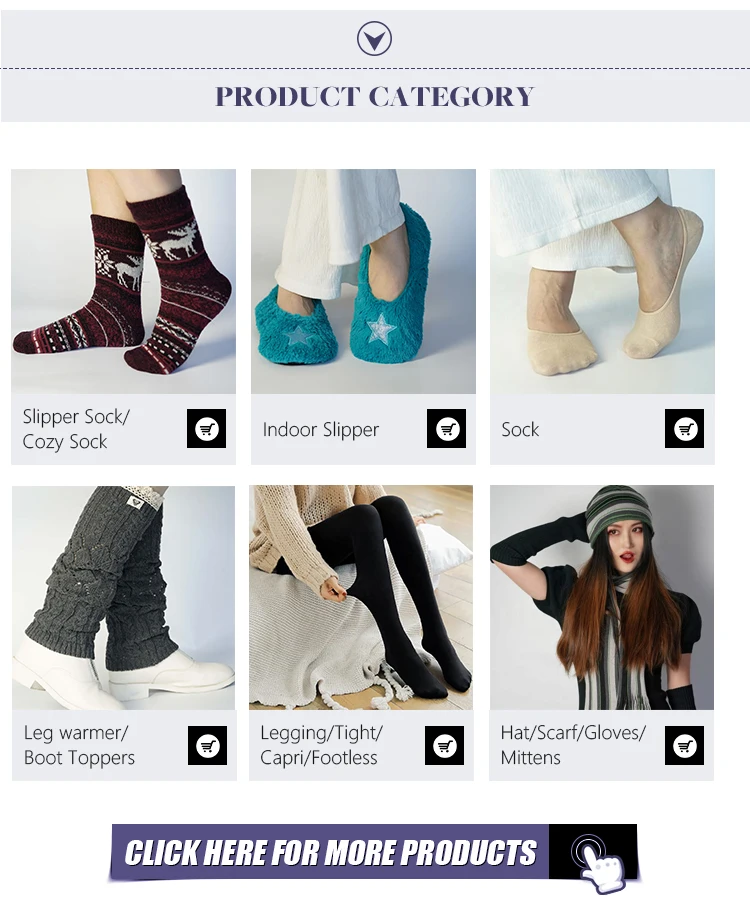Select the Hat/Scarf/Gloves/Mittens label

tap(573, 745)
